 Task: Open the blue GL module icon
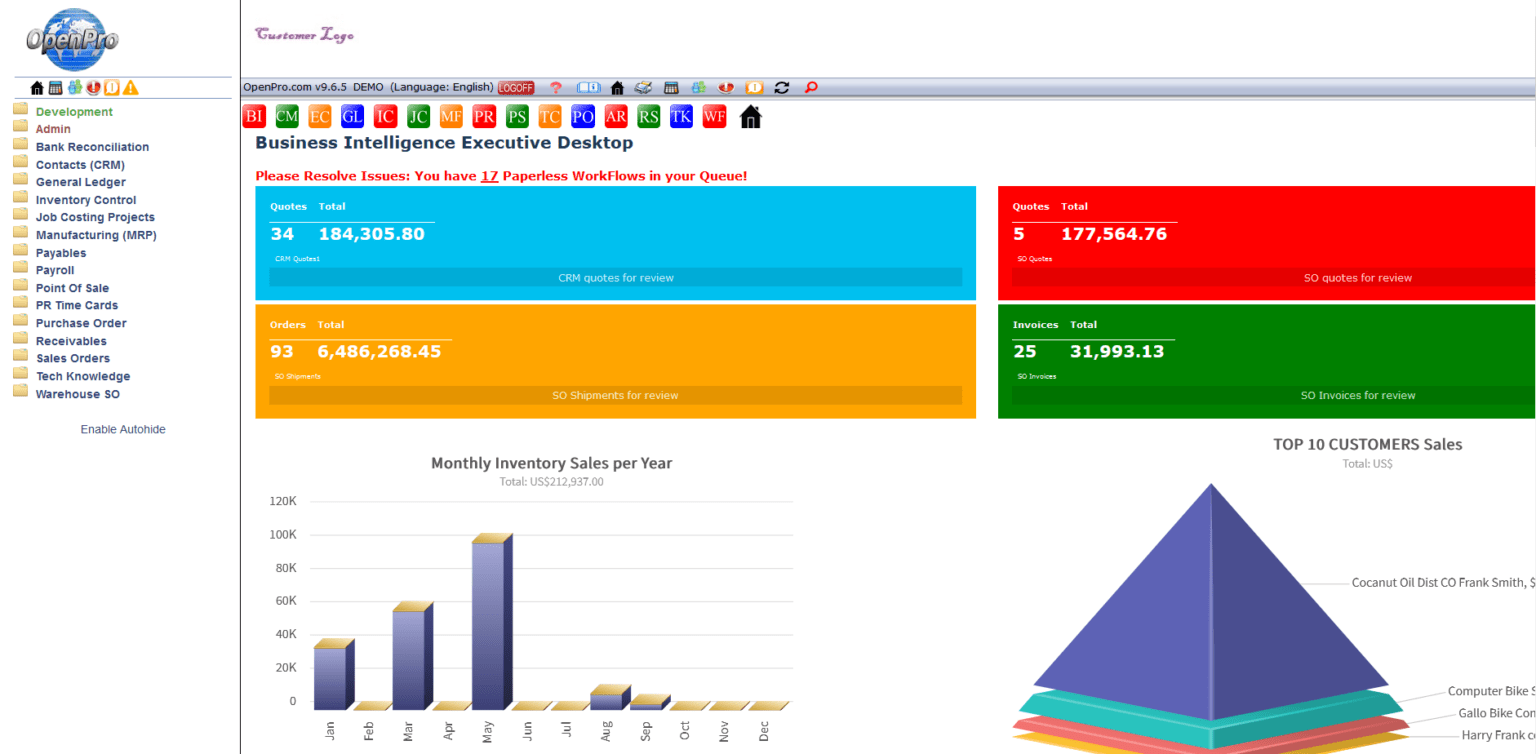[352, 117]
